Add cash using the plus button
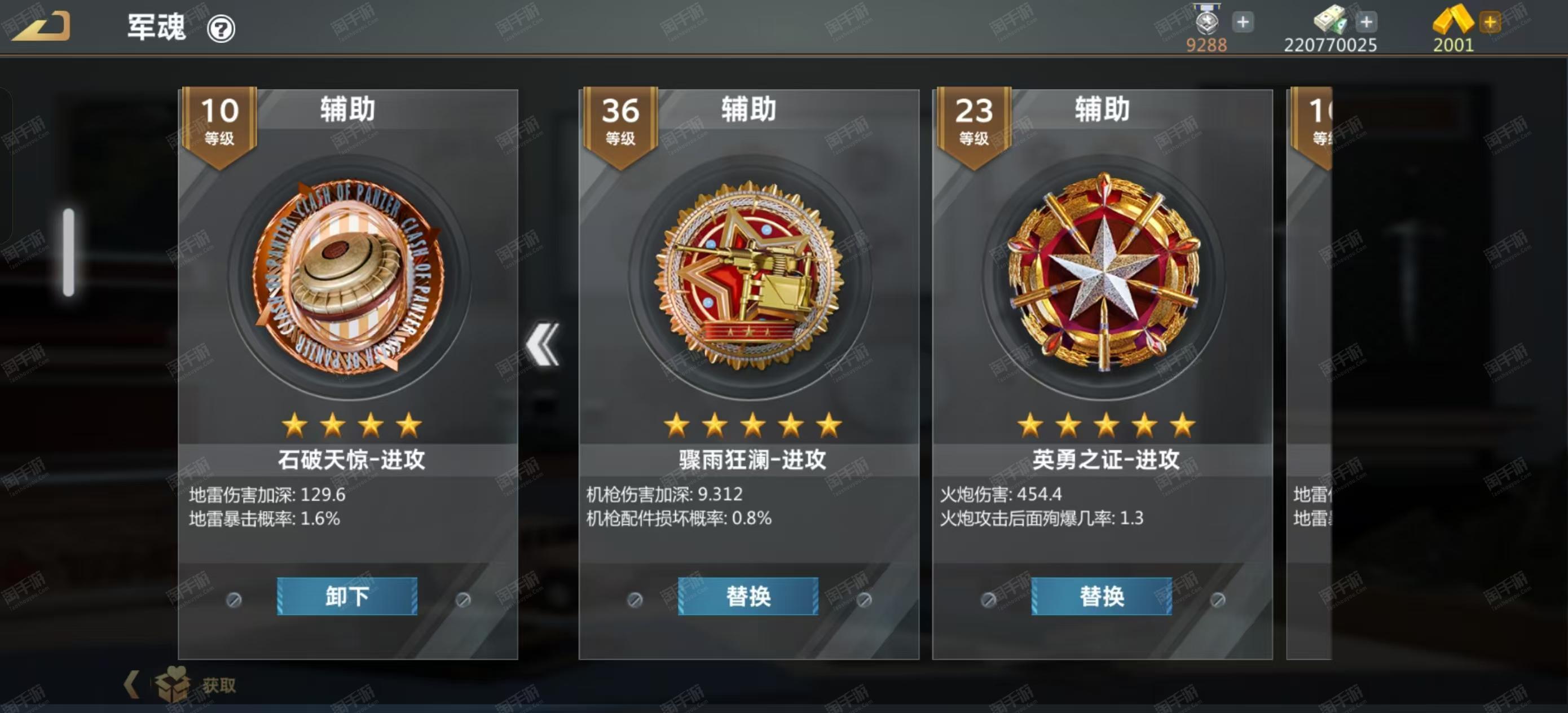The height and width of the screenshot is (713, 1568). pyautogui.click(x=1366, y=23)
